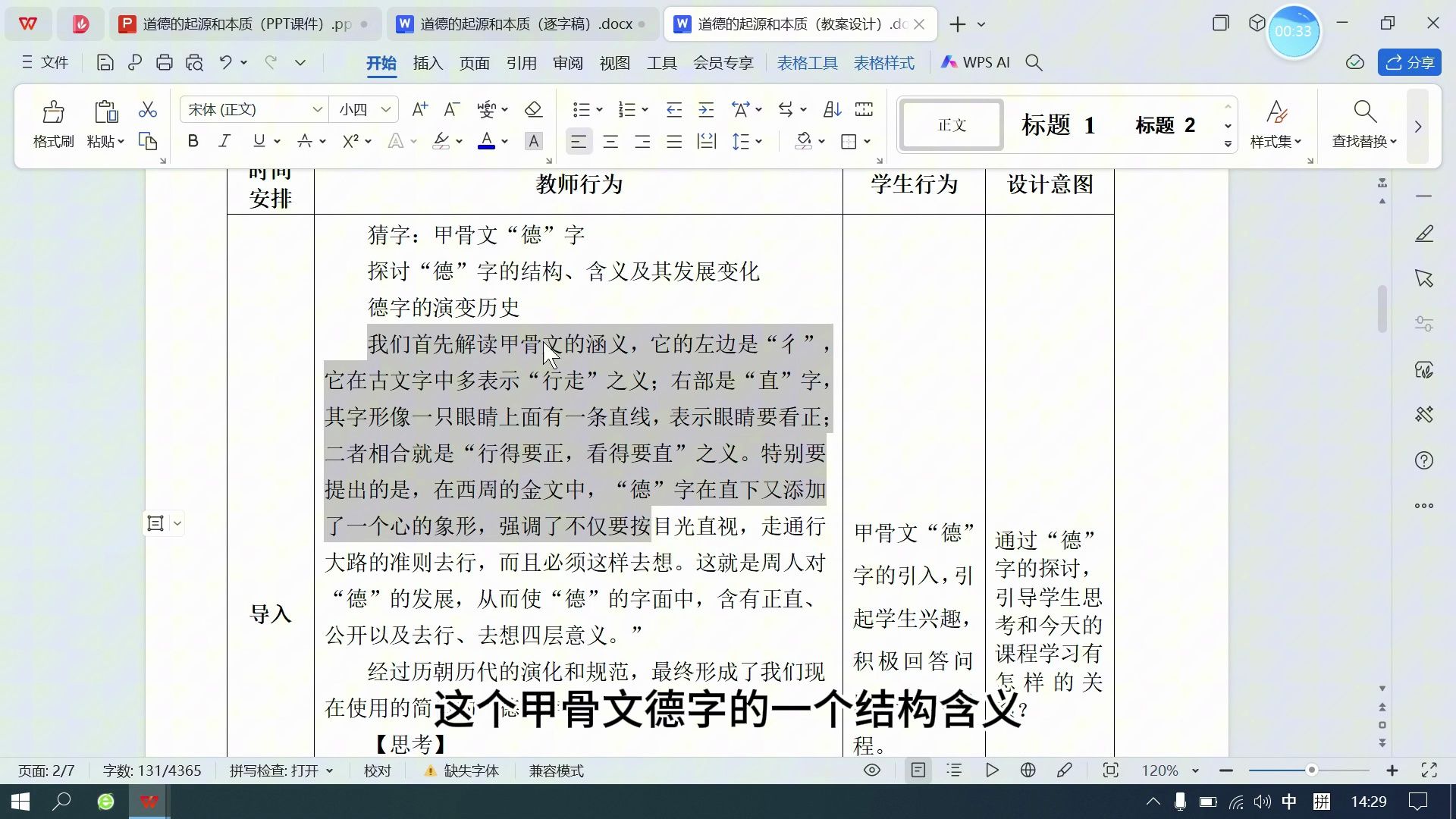Click the 缺失字体 warning in status bar
Viewport: 1456px width, 819px height.
tap(461, 770)
